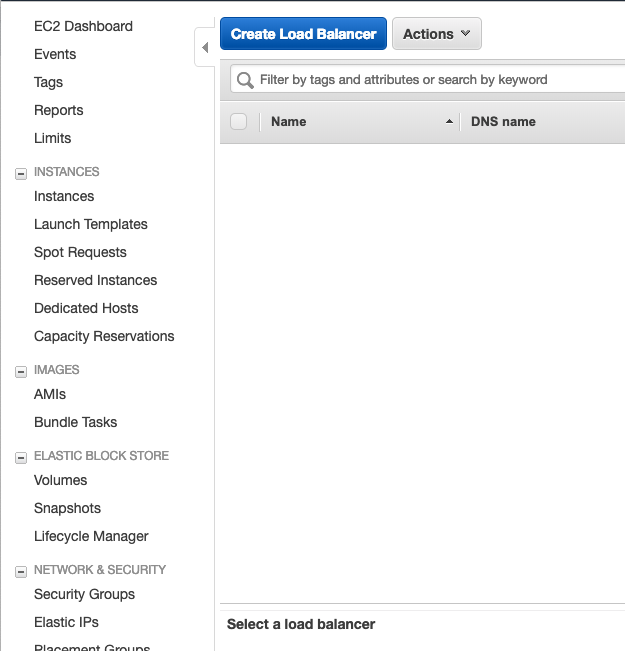625x651 pixels.
Task: Open the Actions dropdown menu
Action: coord(436,34)
